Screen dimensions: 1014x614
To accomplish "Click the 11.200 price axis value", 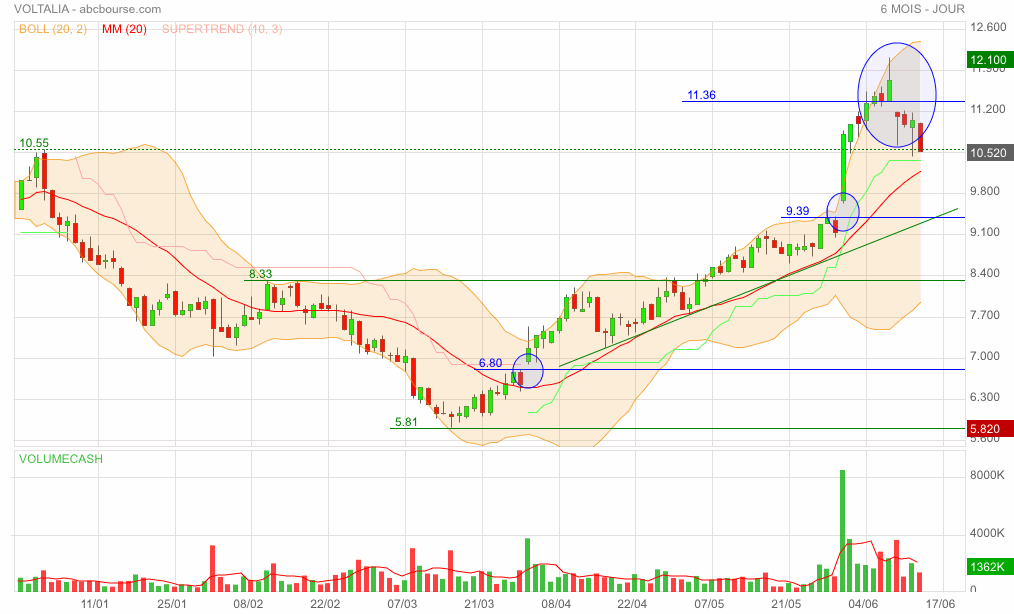I will [x=988, y=109].
